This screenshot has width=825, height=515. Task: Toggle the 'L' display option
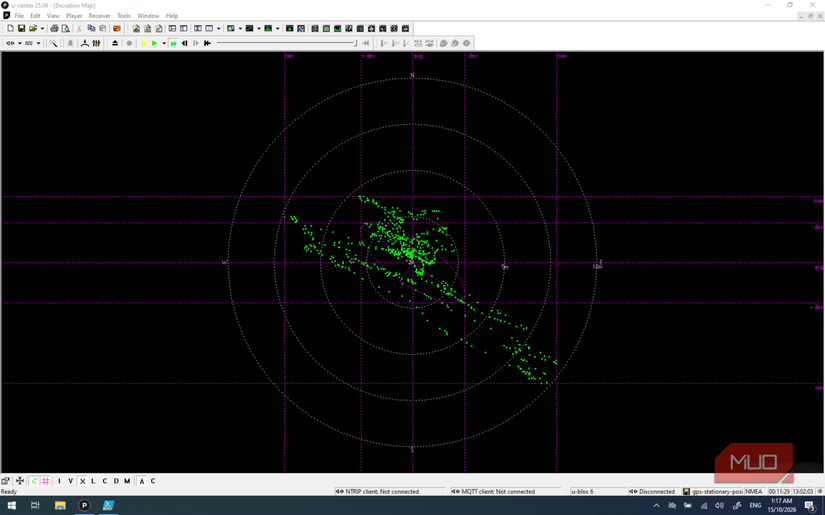click(93, 481)
